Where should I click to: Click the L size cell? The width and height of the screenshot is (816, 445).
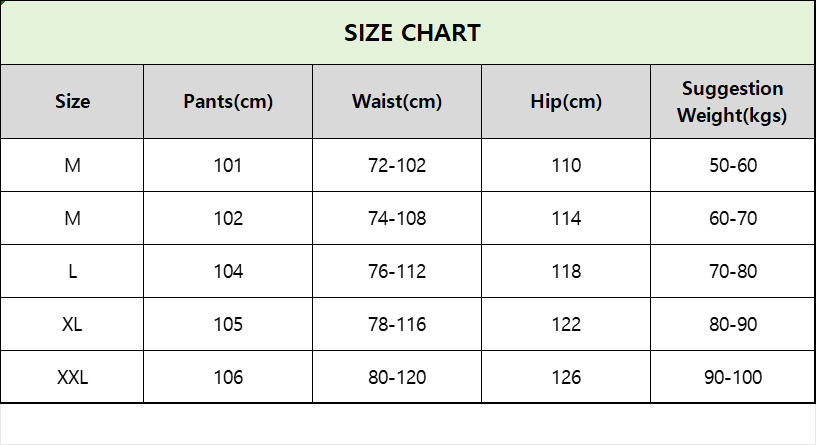coord(72,271)
